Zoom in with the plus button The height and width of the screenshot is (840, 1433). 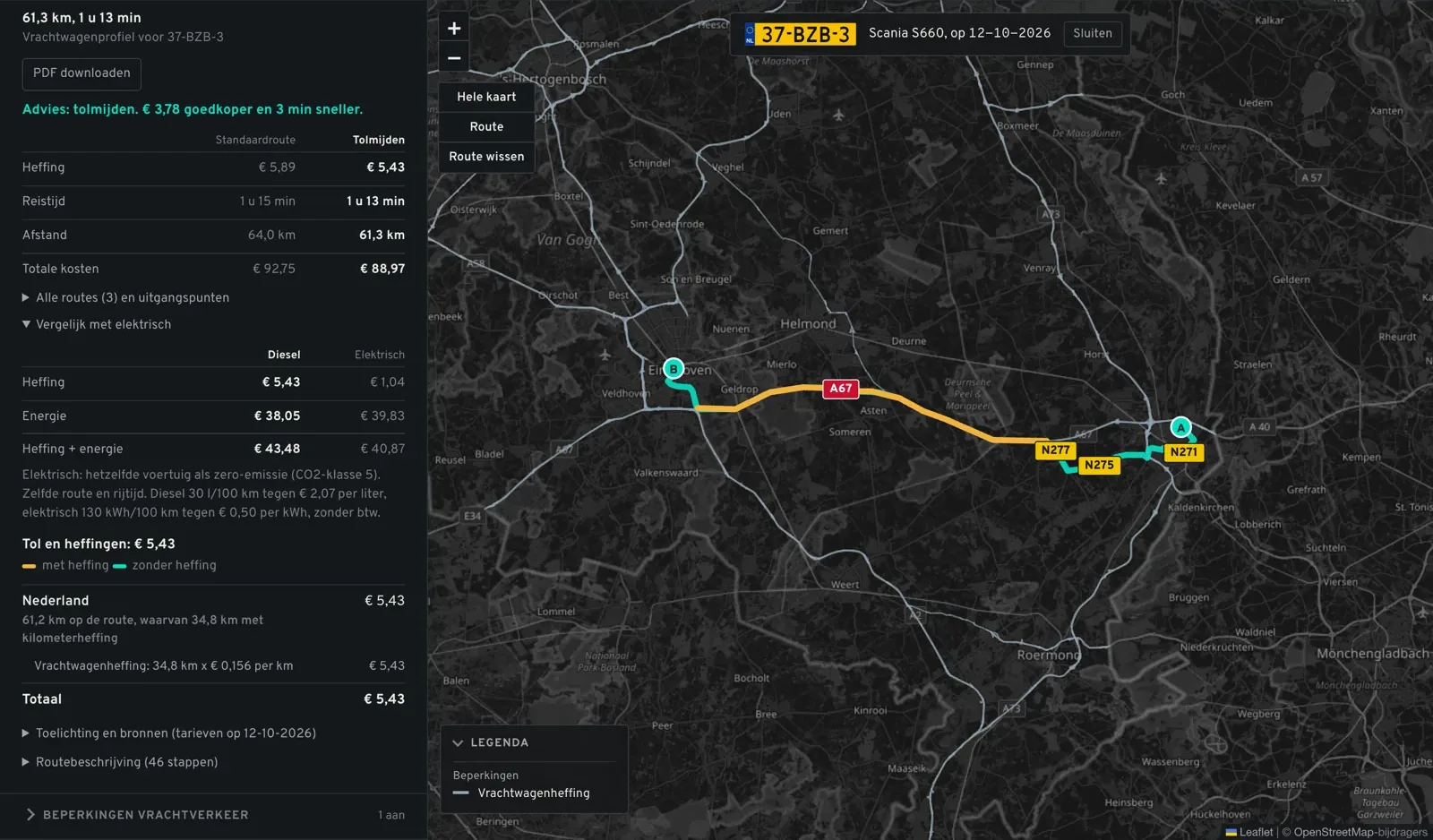(454, 28)
